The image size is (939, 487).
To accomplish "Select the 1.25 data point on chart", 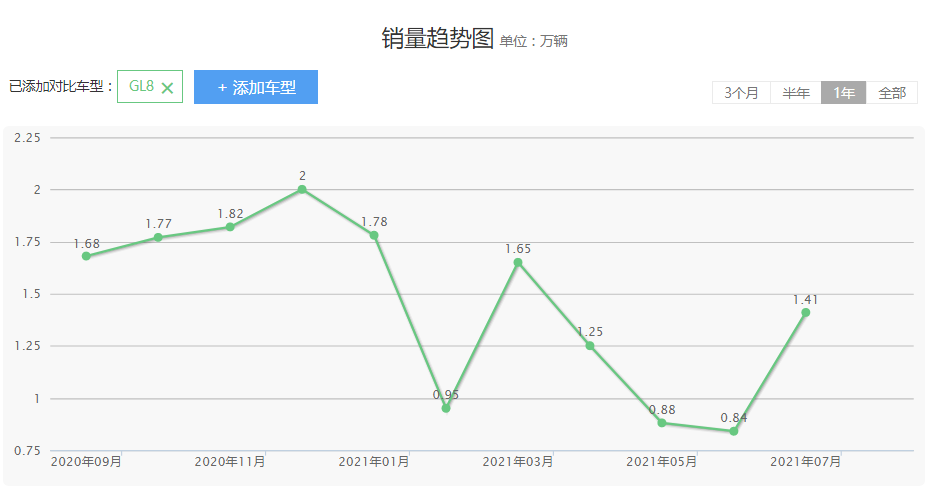I will [x=590, y=346].
